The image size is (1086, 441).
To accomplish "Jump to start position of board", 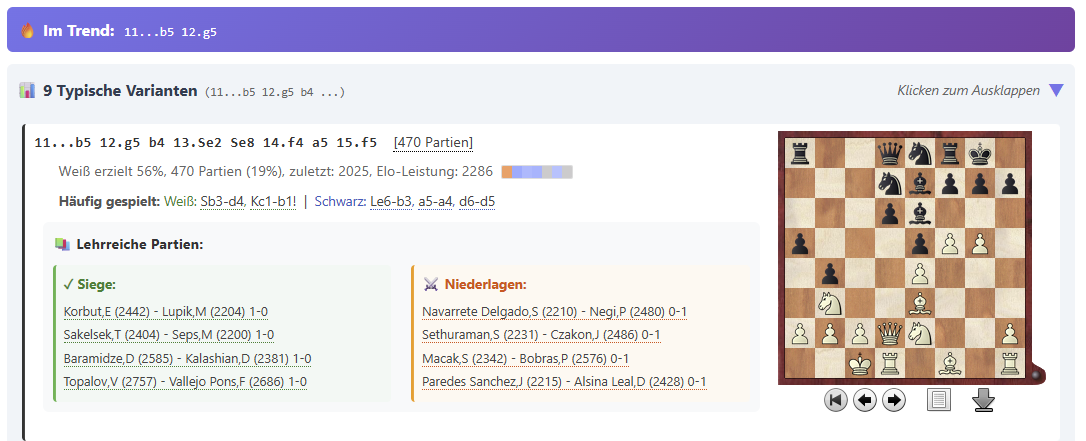I will tap(835, 401).
